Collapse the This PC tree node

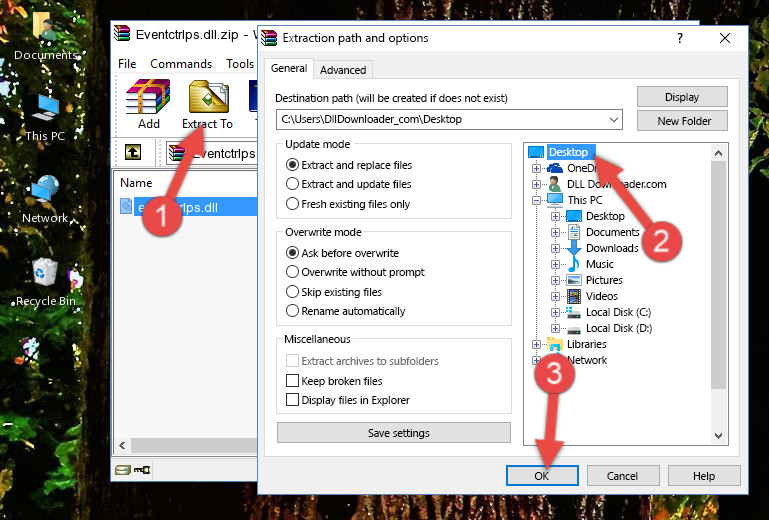pyautogui.click(x=536, y=200)
